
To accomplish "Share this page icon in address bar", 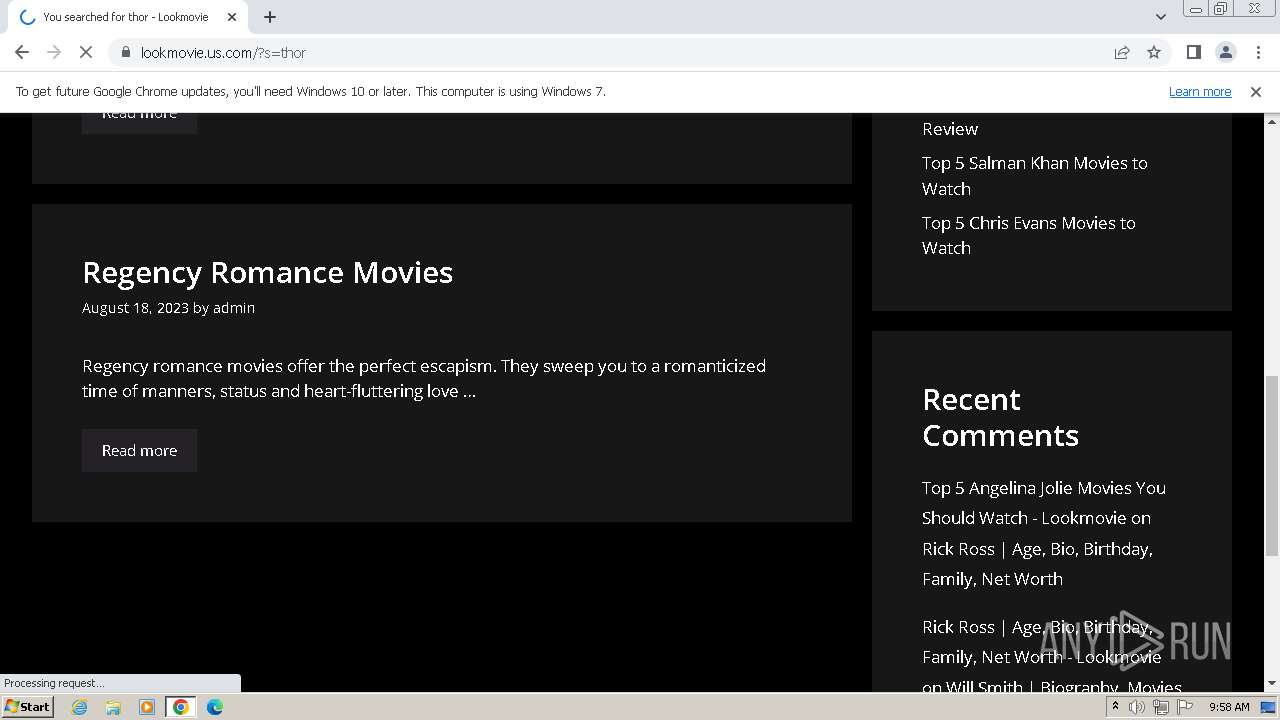I will 1122,52.
